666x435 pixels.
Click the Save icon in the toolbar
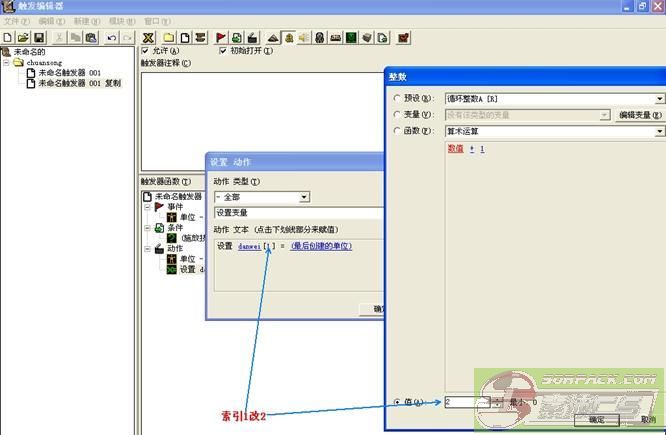tap(37, 37)
